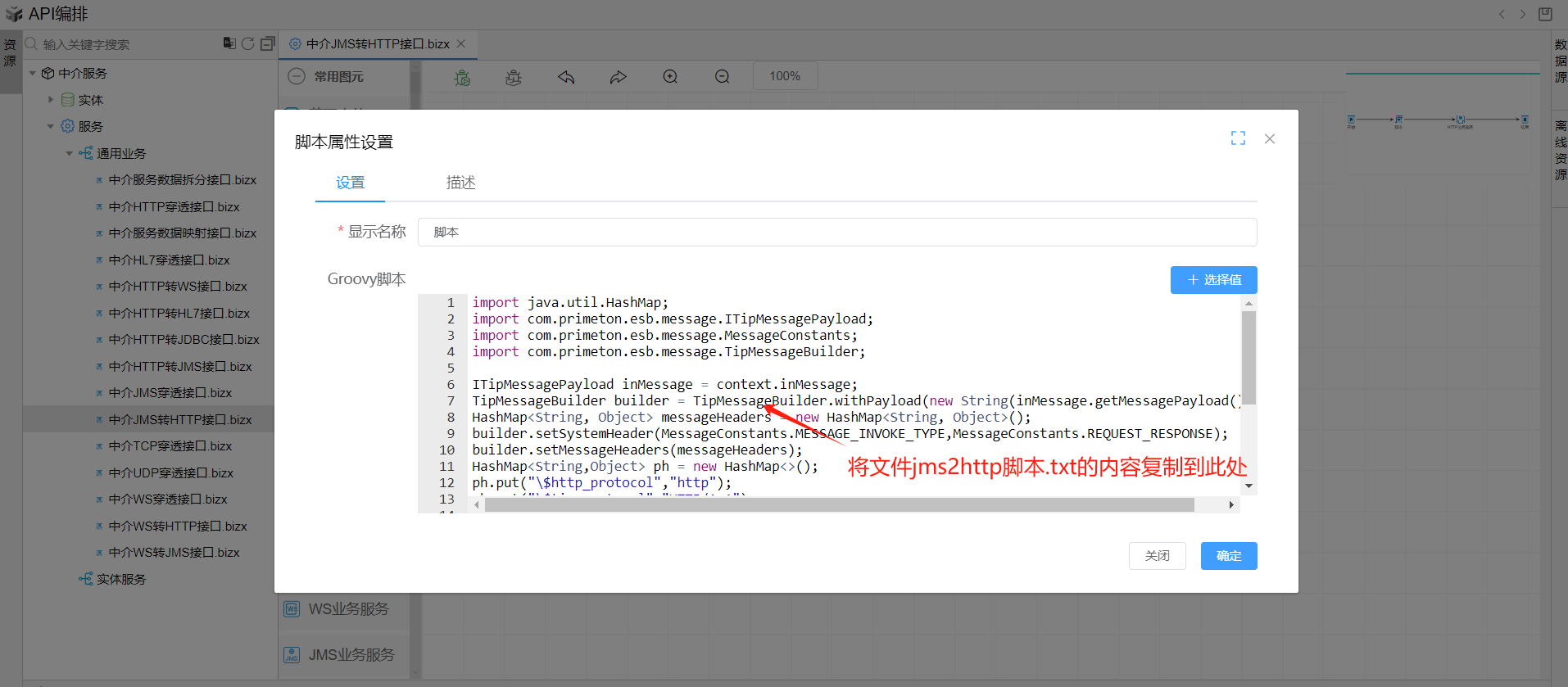Screen dimensions: 1568x687
Task: Click the 选择值 button
Action: click(1213, 280)
